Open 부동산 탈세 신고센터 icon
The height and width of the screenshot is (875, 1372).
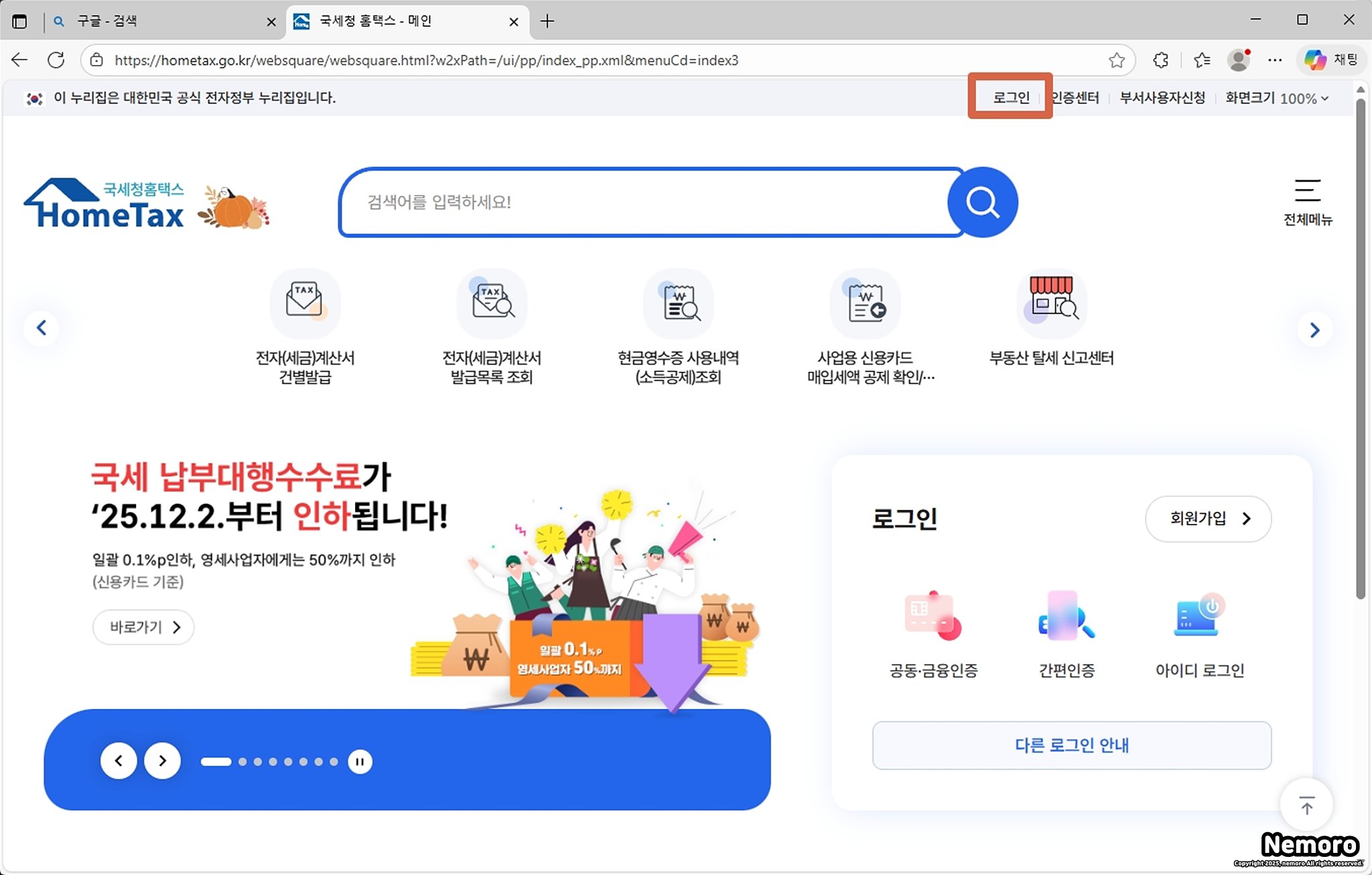(1051, 304)
